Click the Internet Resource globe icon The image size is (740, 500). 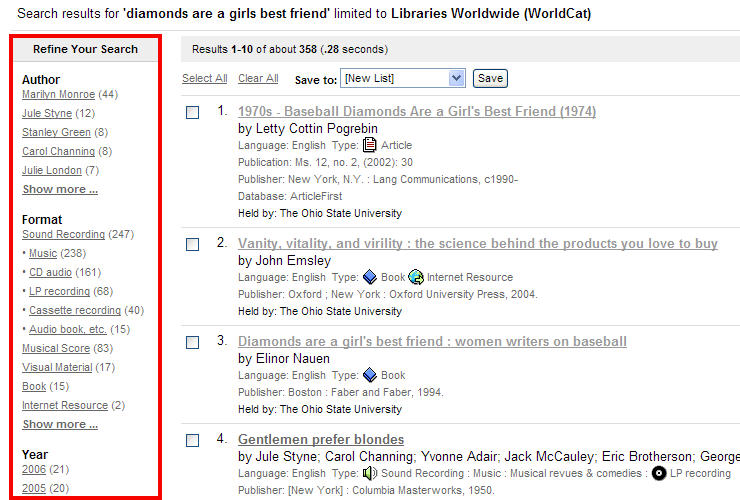point(416,277)
